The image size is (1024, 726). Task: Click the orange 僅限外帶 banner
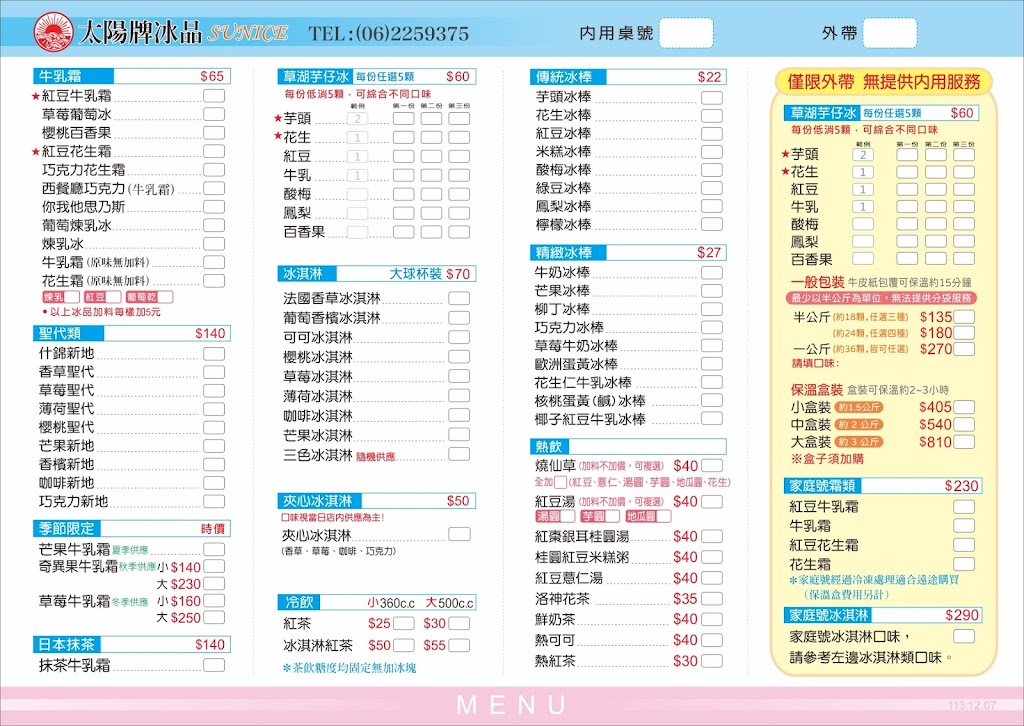(x=885, y=82)
